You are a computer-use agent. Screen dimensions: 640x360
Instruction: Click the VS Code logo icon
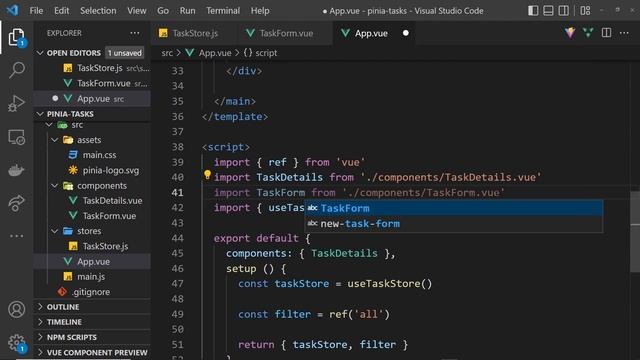(12, 10)
